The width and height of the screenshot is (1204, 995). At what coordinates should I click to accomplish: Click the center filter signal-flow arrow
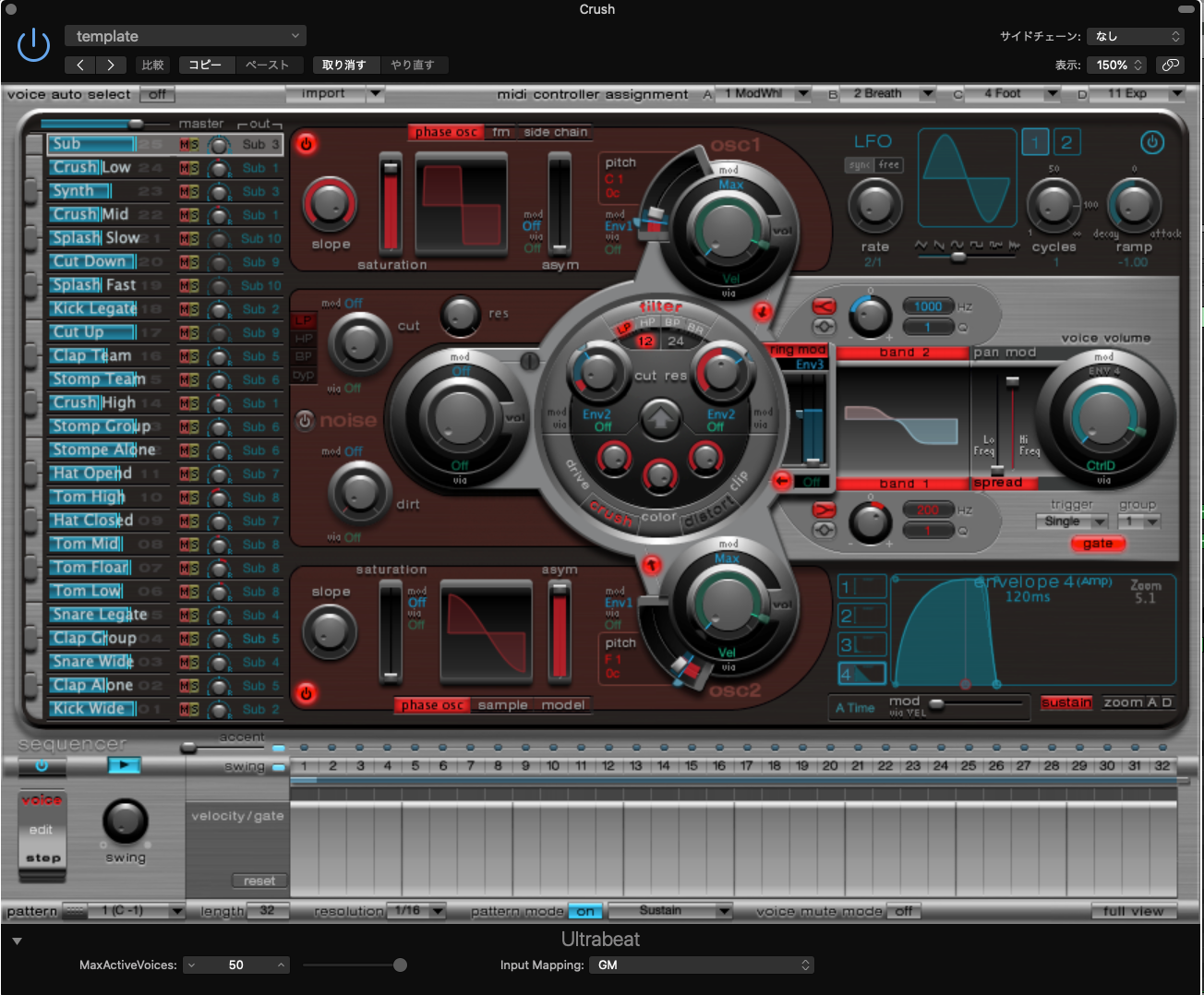click(659, 419)
